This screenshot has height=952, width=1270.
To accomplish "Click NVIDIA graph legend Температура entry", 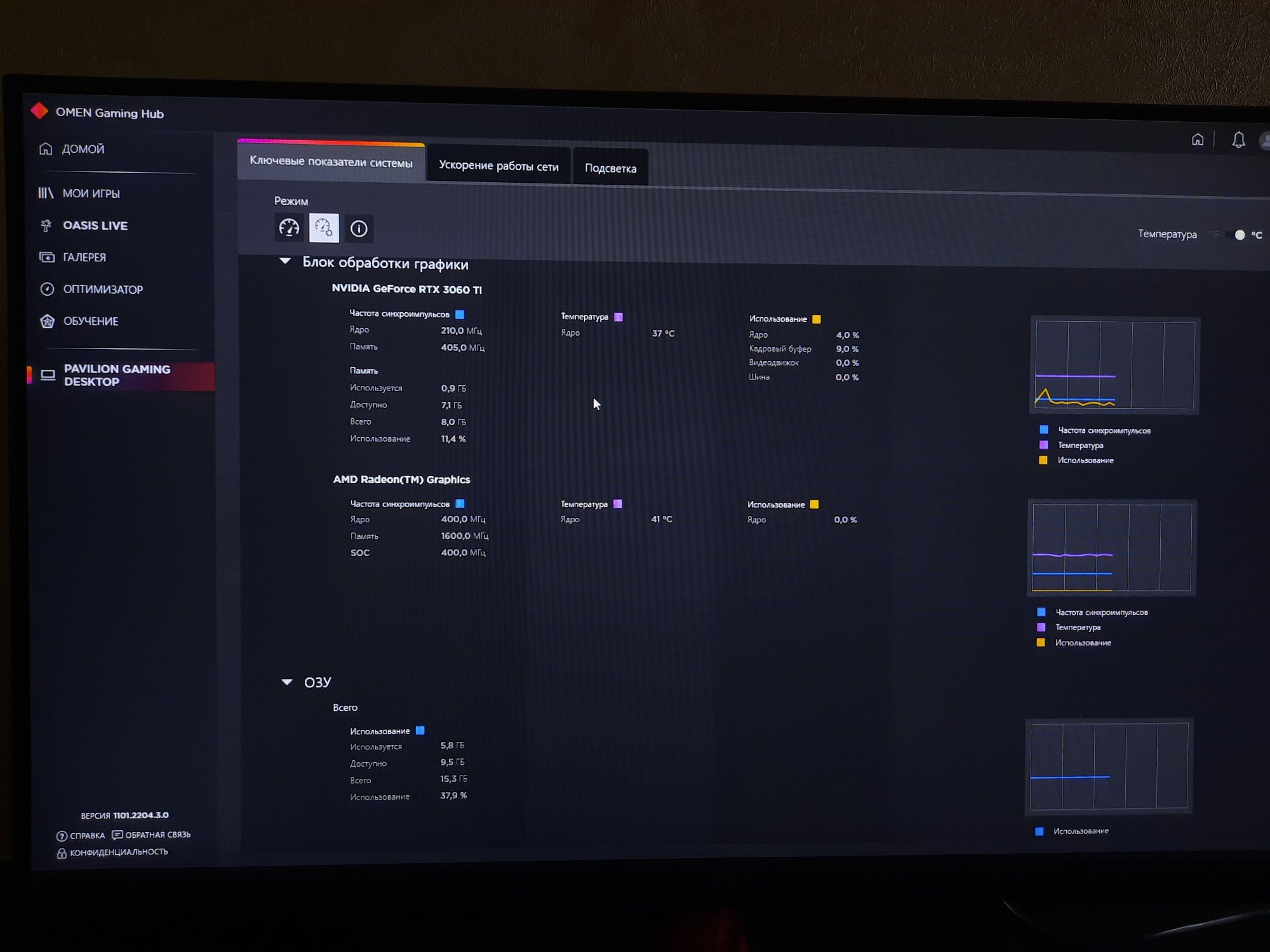I will (1080, 445).
